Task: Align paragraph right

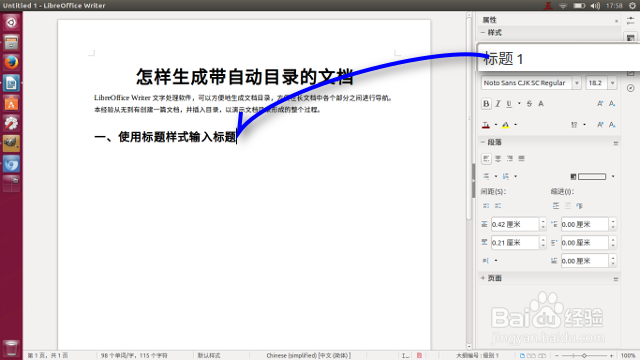Action: click(x=509, y=158)
